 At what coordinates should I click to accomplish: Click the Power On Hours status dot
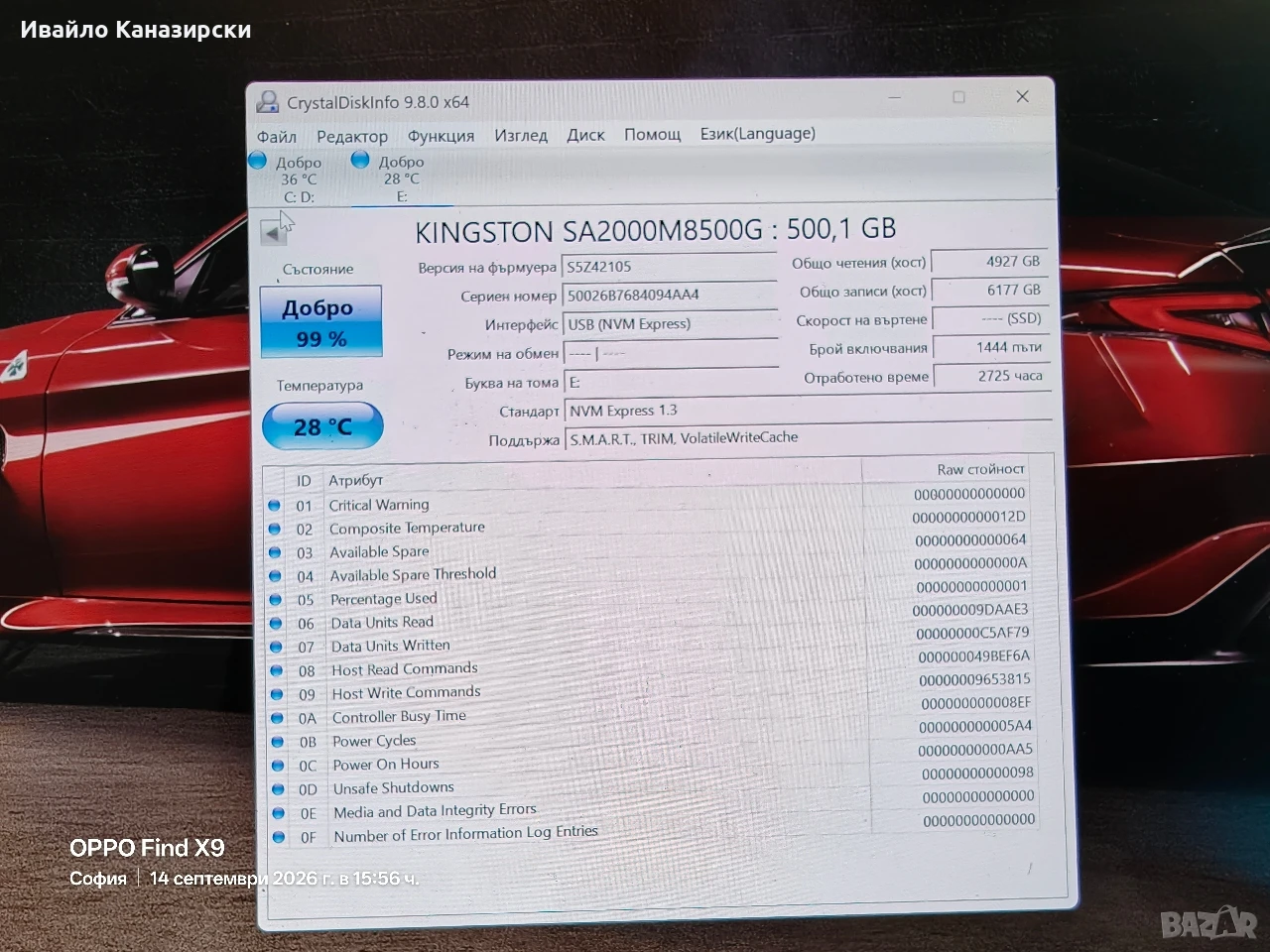click(279, 766)
